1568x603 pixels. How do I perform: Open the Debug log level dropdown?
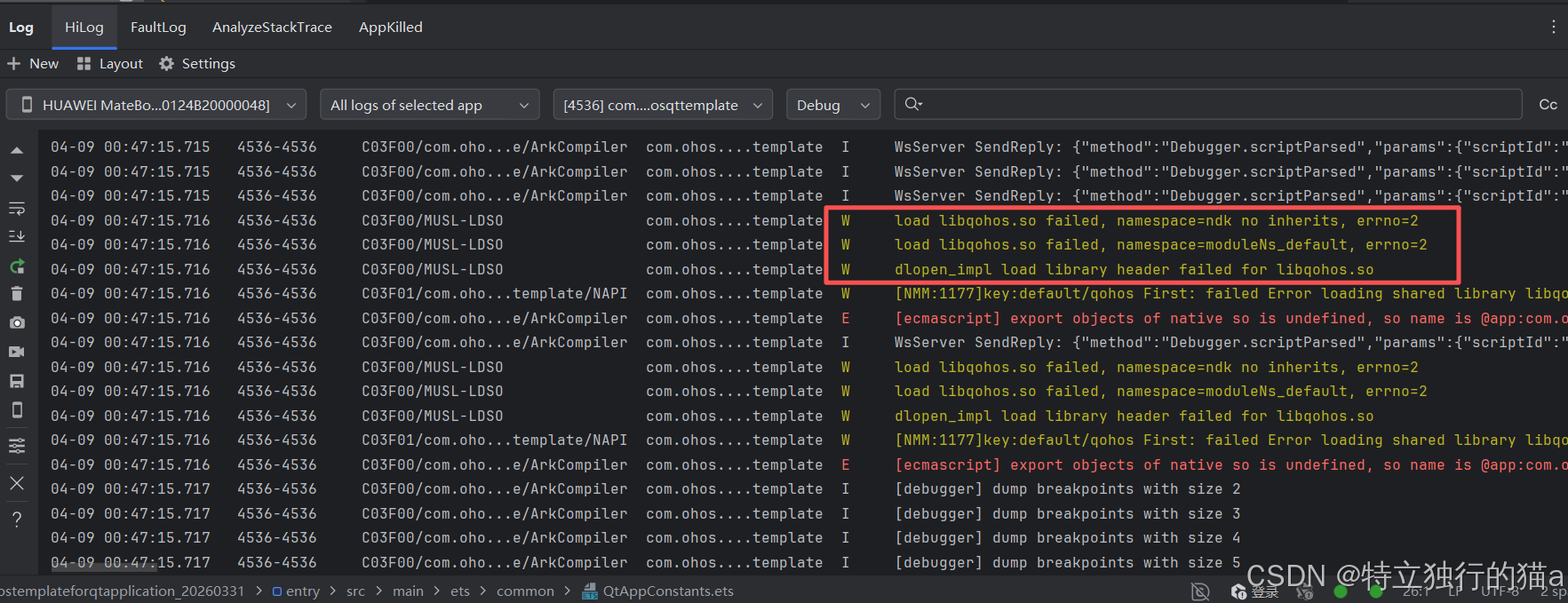832,105
